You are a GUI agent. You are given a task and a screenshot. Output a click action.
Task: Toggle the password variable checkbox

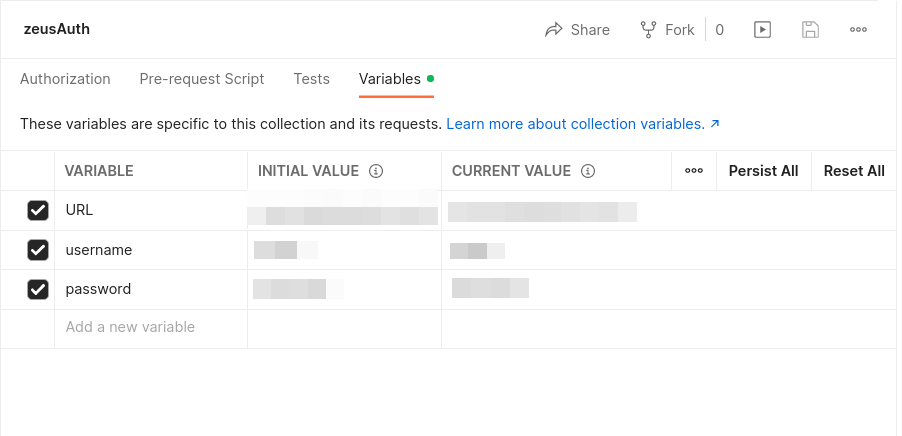(x=38, y=289)
